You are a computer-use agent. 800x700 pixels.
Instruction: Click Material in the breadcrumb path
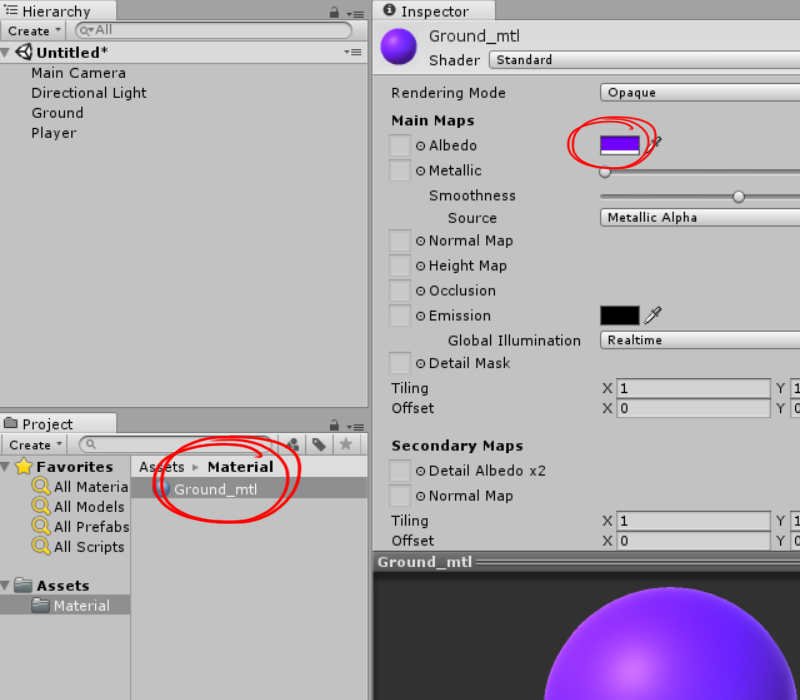(x=240, y=467)
